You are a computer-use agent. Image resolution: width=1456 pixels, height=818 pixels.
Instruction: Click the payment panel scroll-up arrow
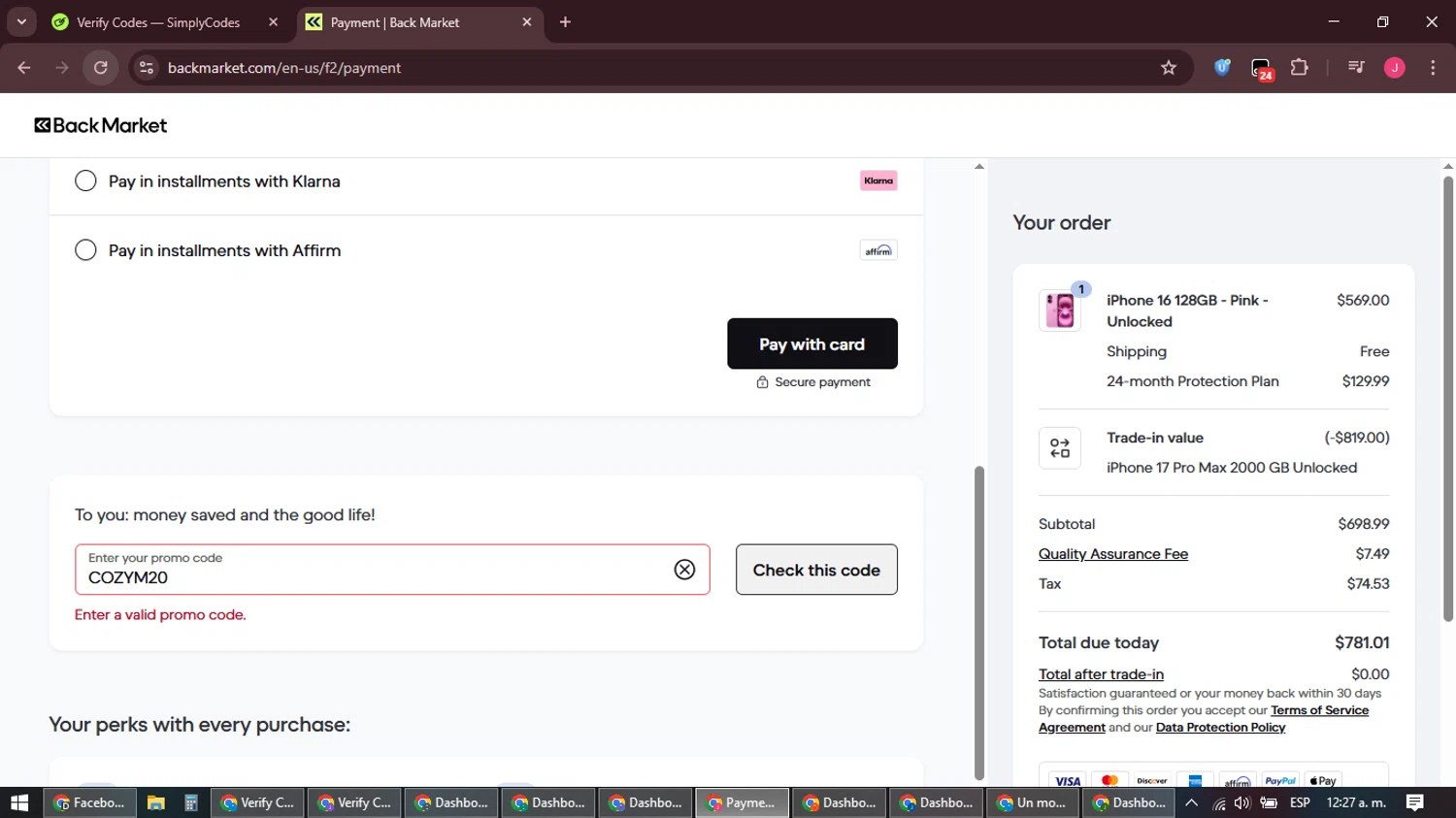tap(979, 167)
